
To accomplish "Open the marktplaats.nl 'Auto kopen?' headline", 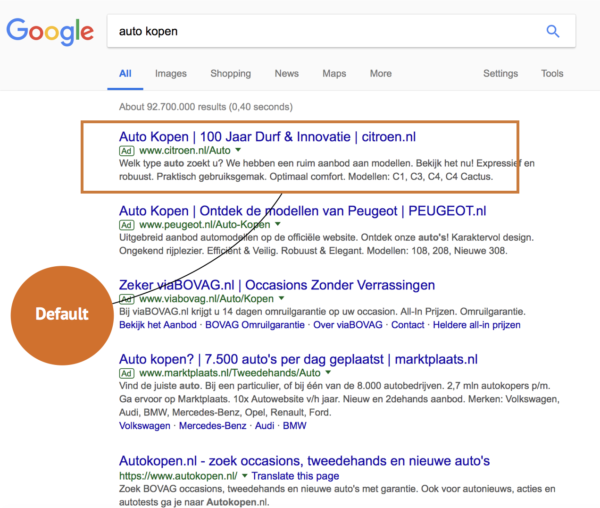I will point(298,359).
